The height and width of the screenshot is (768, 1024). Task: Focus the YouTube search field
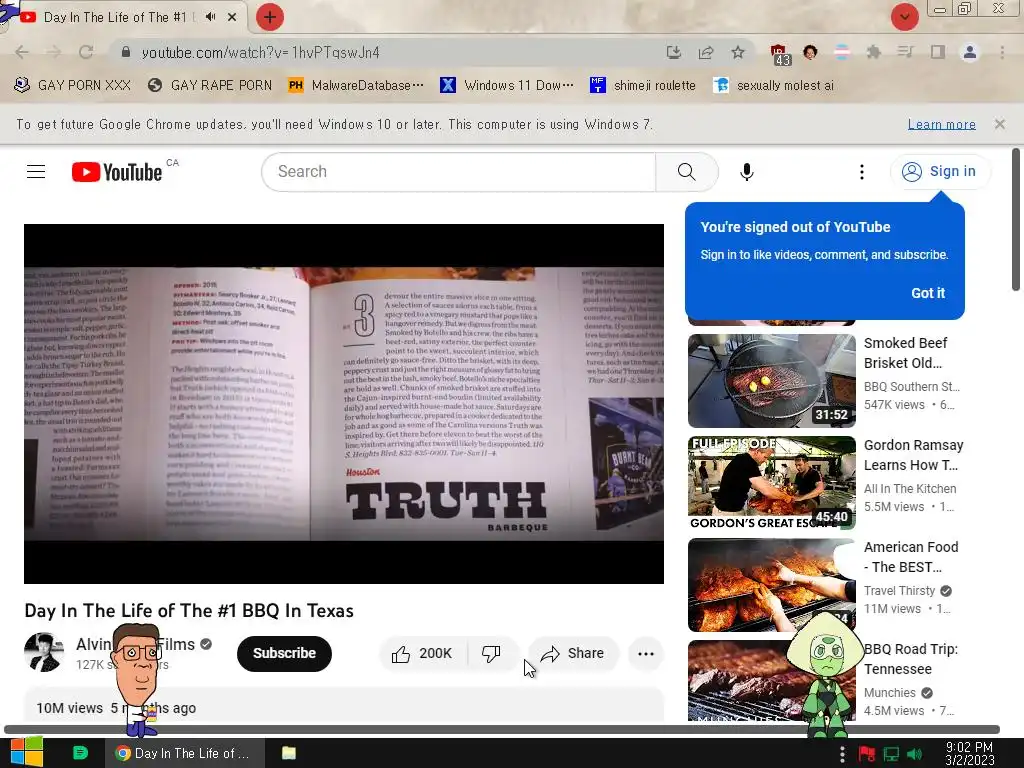(458, 172)
